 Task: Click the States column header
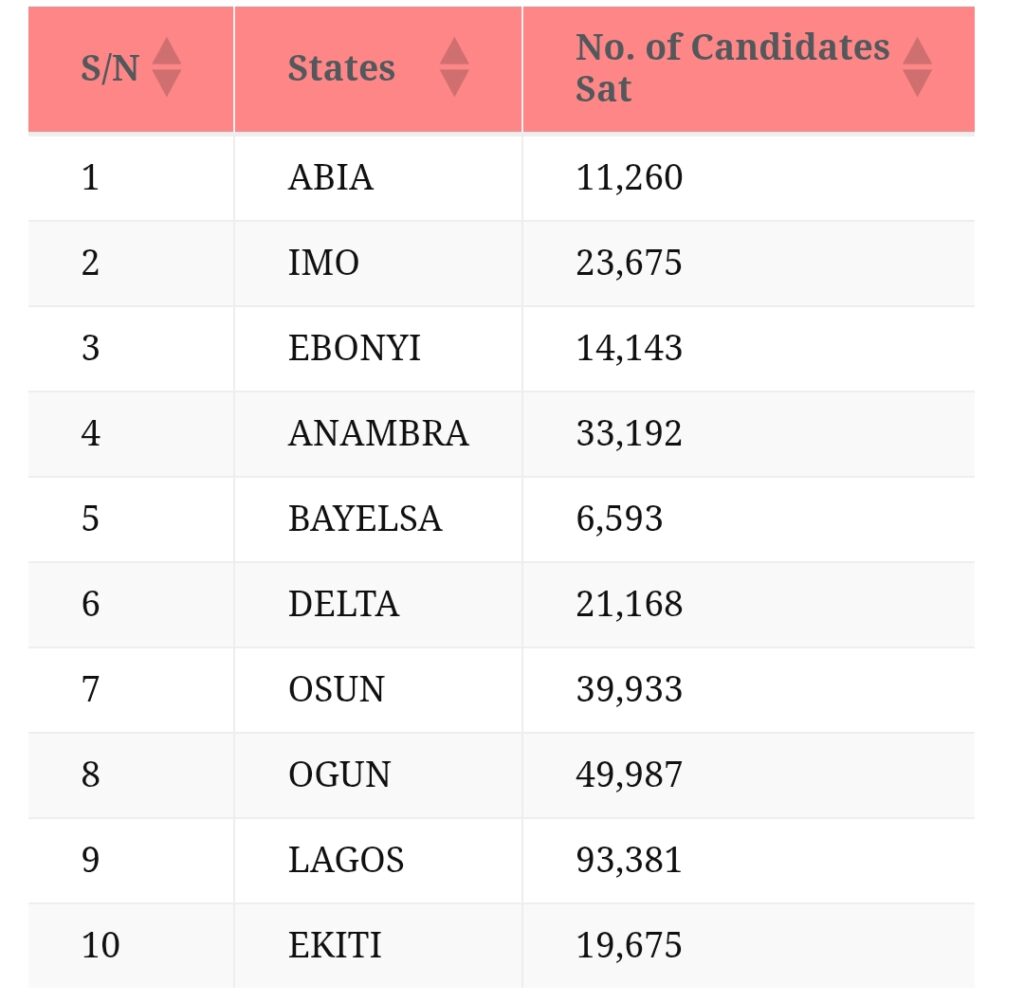(342, 68)
